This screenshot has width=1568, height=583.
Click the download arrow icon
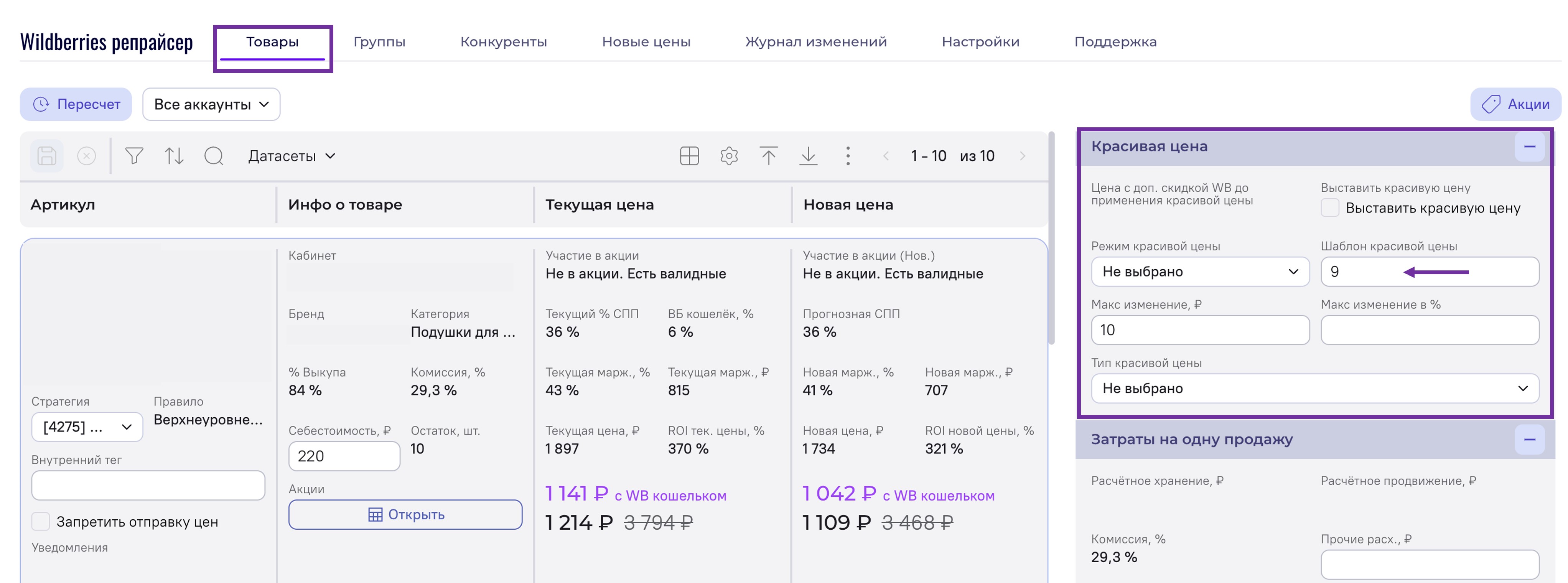tap(808, 156)
